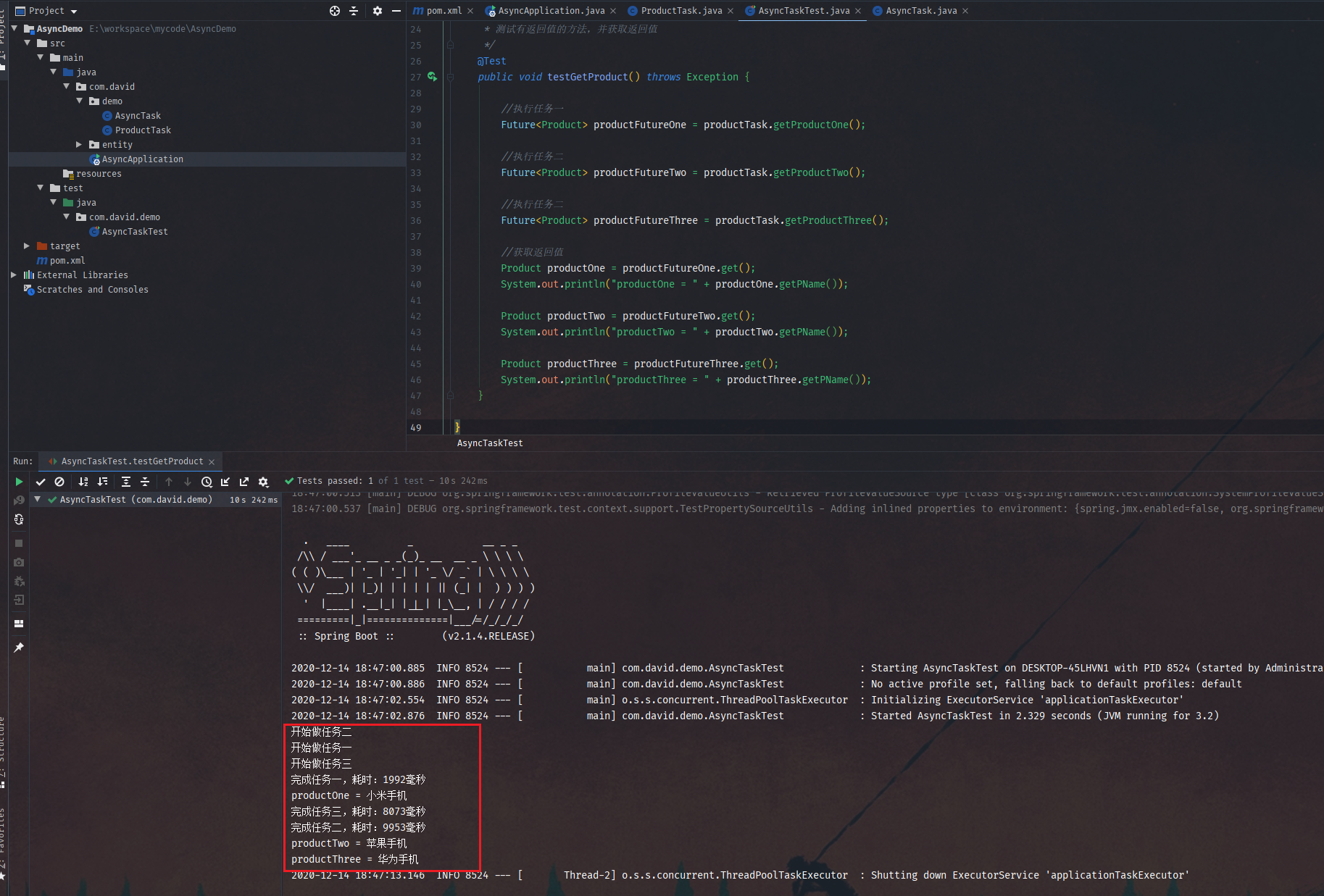Click line number 39 in gutter
This screenshot has height=896, width=1324.
(x=416, y=268)
